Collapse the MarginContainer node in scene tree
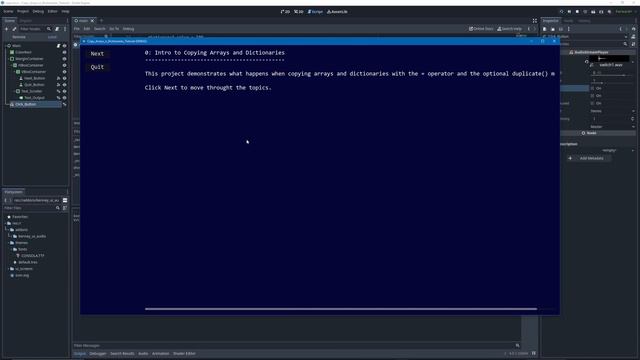Viewport: 640px width, 360px height. tap(8, 59)
